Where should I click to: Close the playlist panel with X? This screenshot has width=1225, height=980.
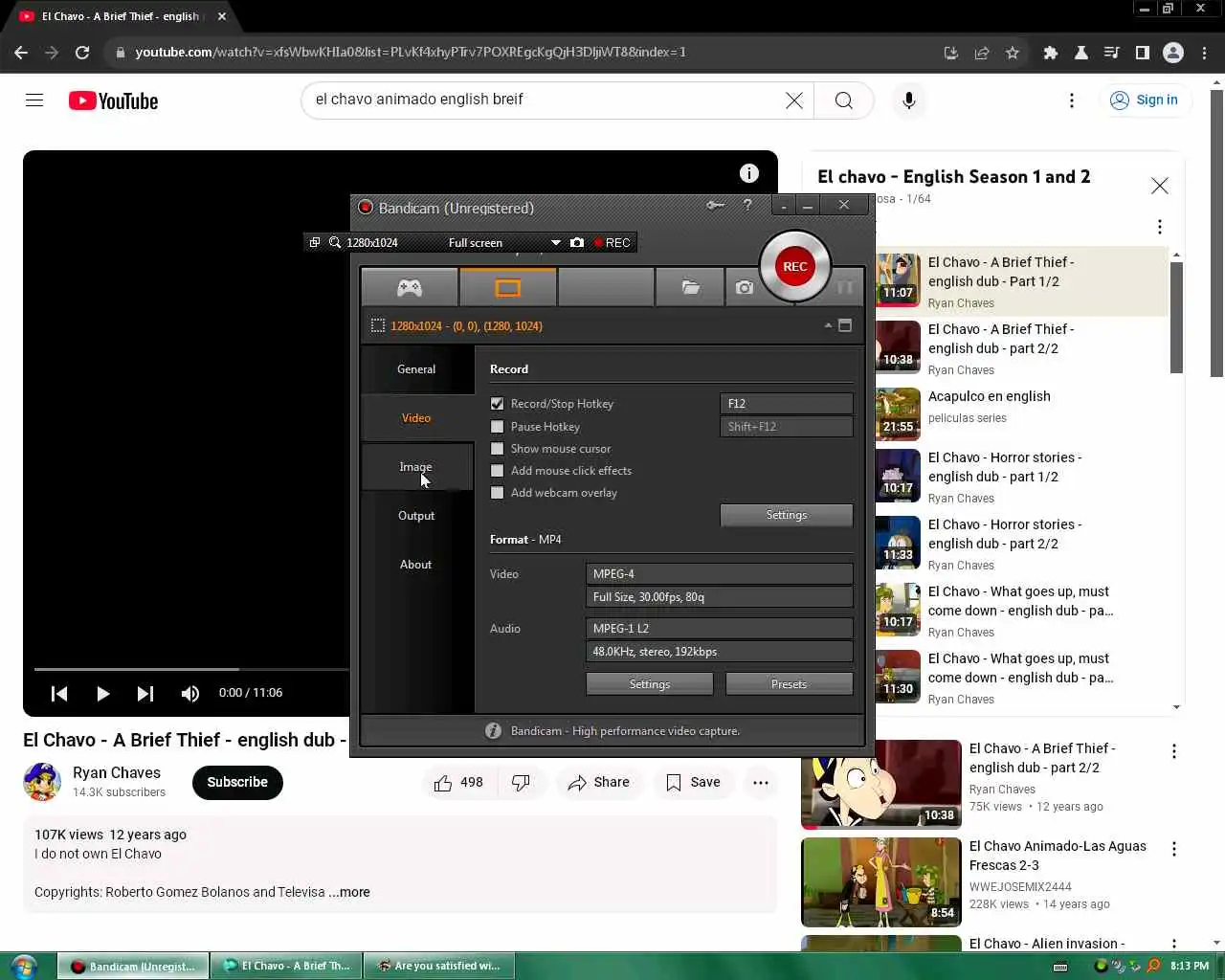pos(1160,186)
